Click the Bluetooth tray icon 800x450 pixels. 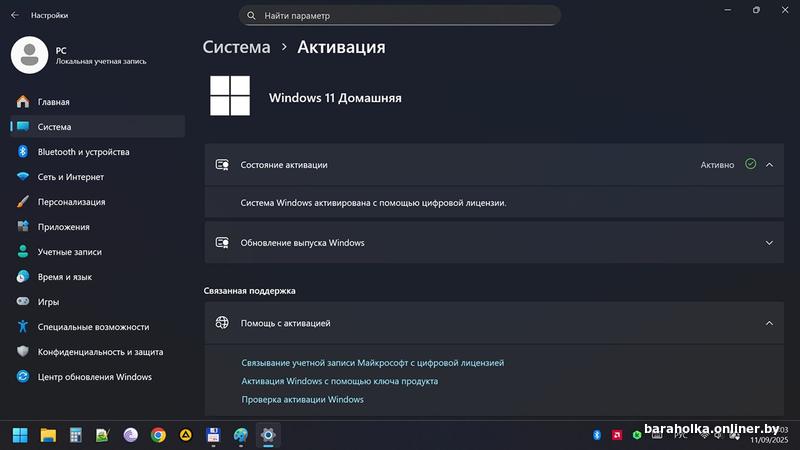[597, 435]
